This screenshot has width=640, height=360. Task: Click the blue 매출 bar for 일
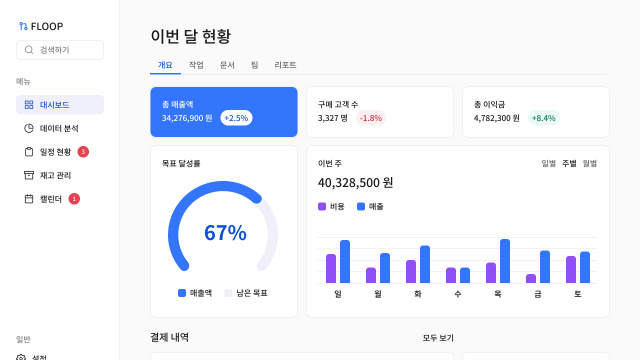pyautogui.click(x=345, y=261)
